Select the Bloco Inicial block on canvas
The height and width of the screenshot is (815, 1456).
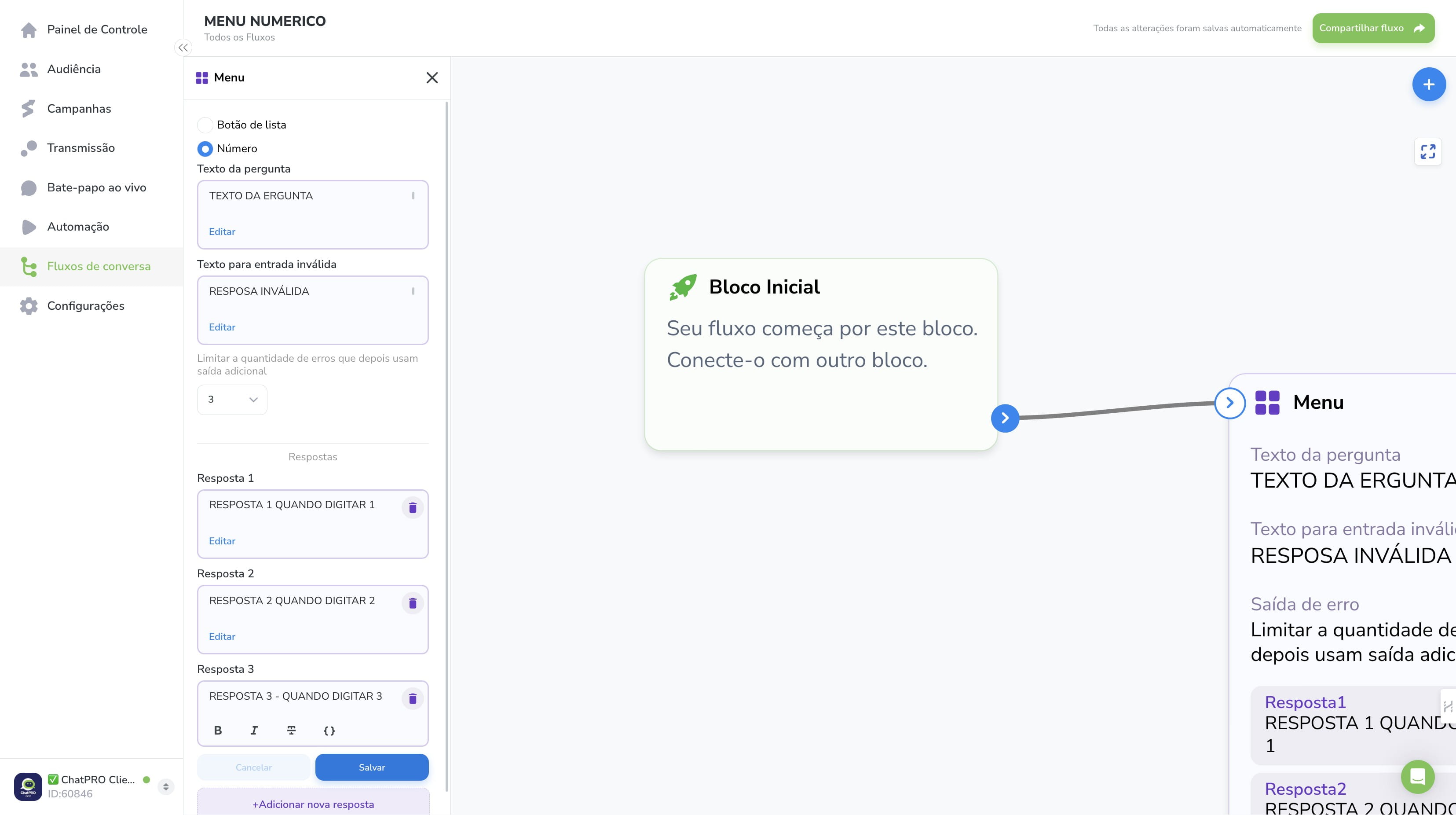point(821,355)
